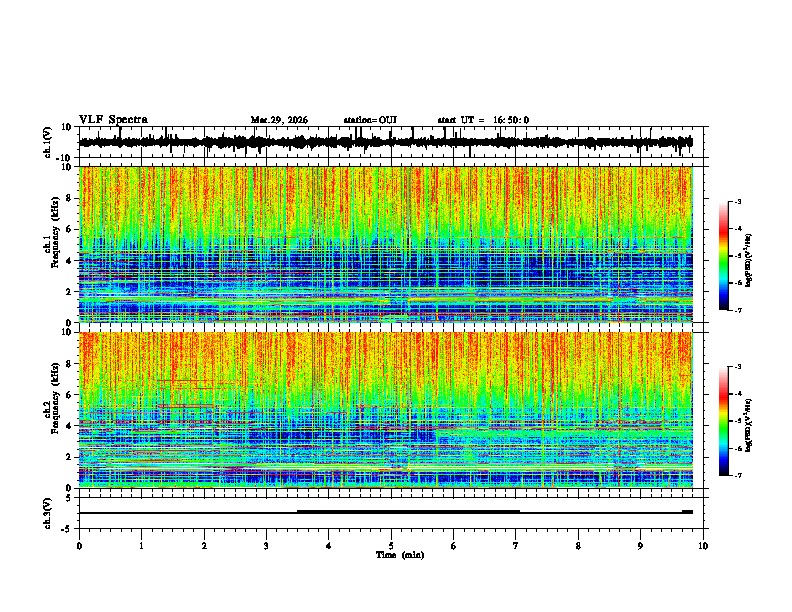Screen dimensions: 792x612
Task: Click the "8" tick on ch.1 frequency axis
Action: [x=70, y=198]
